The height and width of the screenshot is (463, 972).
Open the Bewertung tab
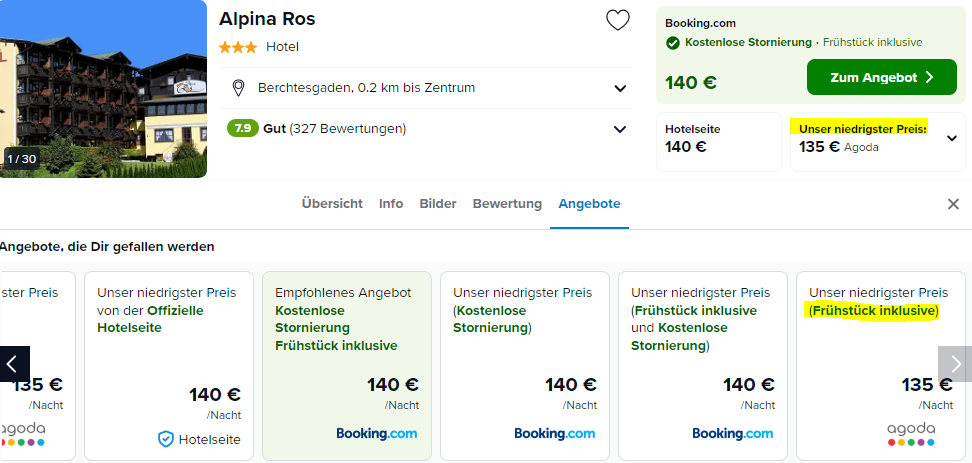tap(507, 203)
